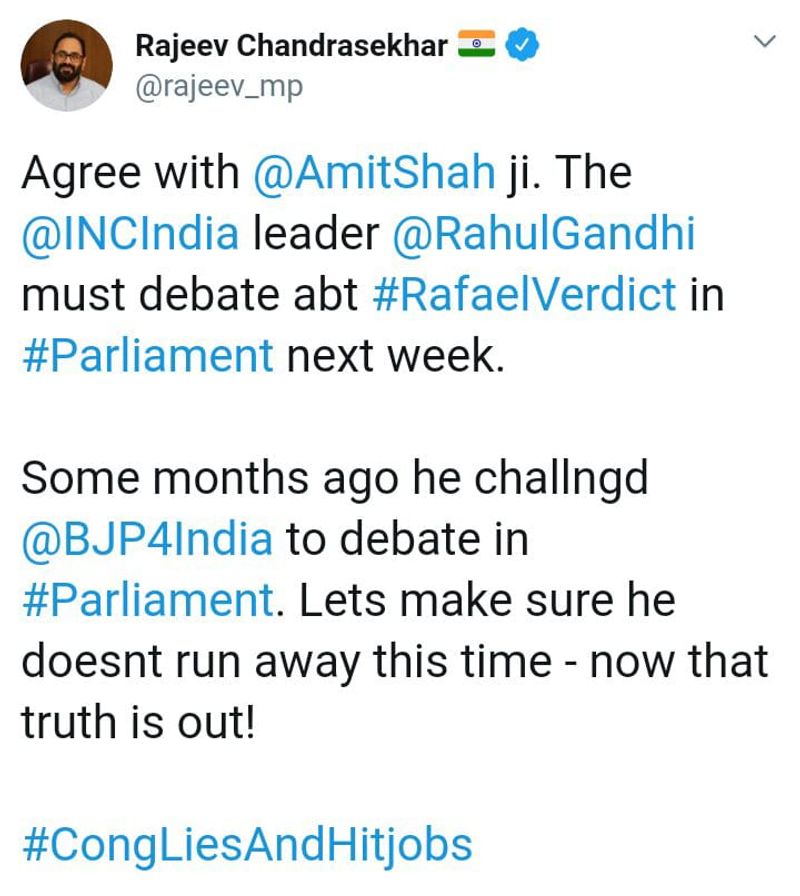The image size is (800, 896).
Task: Click the 'truth is out!' line
Action: point(138,722)
